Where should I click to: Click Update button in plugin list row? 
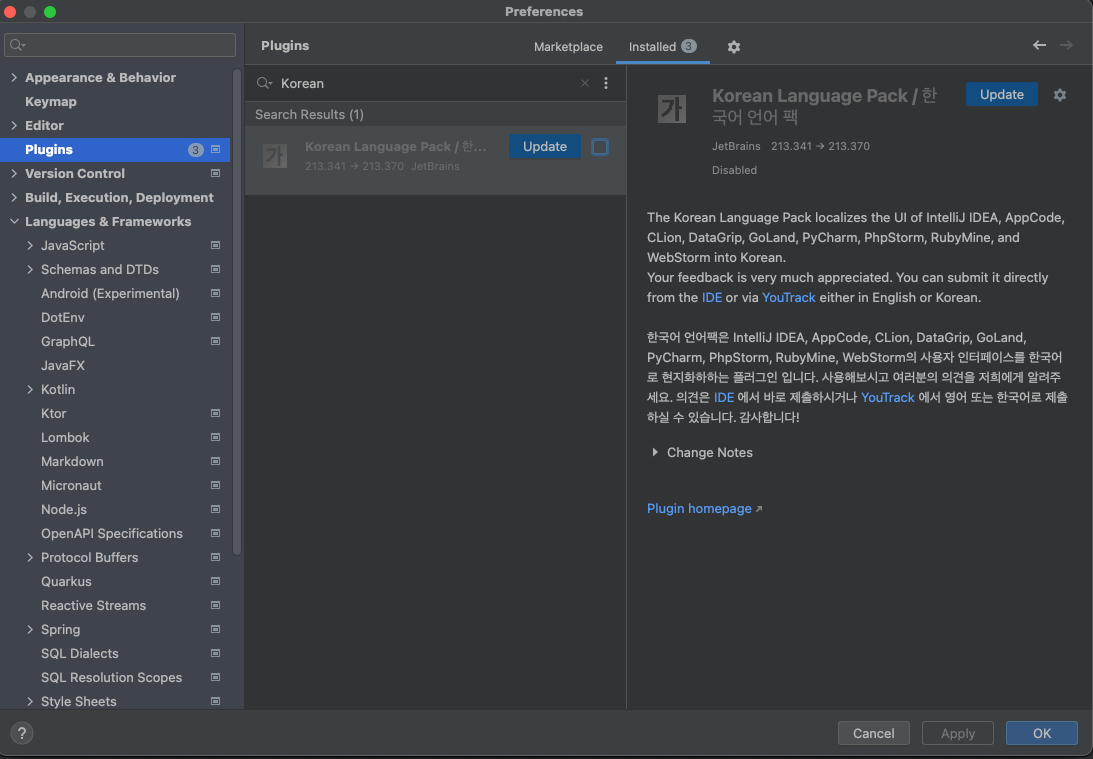tap(544, 146)
